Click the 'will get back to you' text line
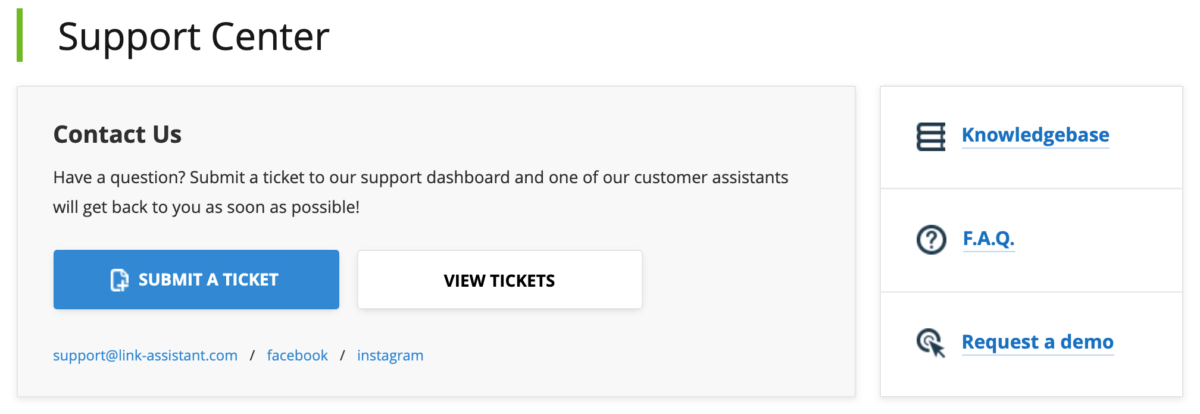This screenshot has width=1200, height=414. point(206,208)
